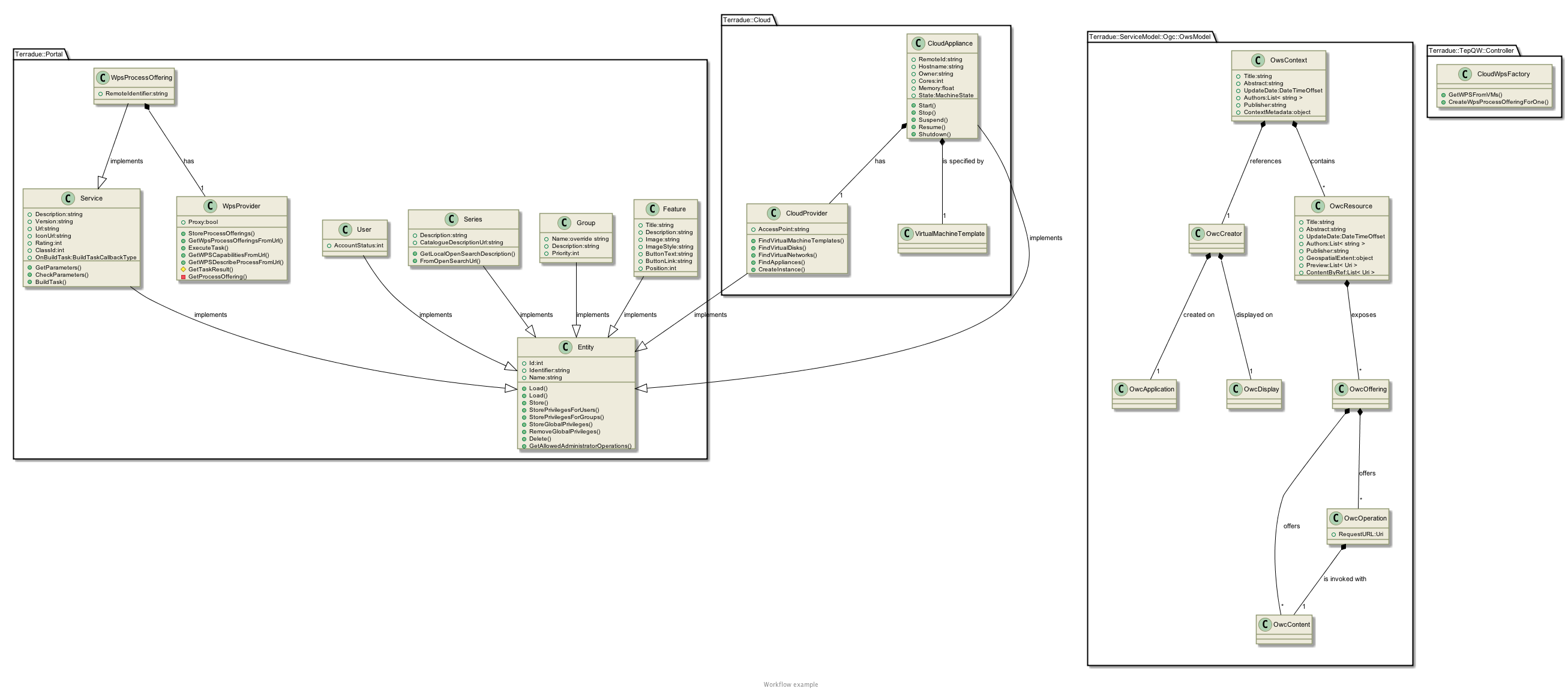The image size is (1568, 694).
Task: Click the RequestURL:Uri attribute in OwcOperation
Action: pyautogui.click(x=1360, y=534)
